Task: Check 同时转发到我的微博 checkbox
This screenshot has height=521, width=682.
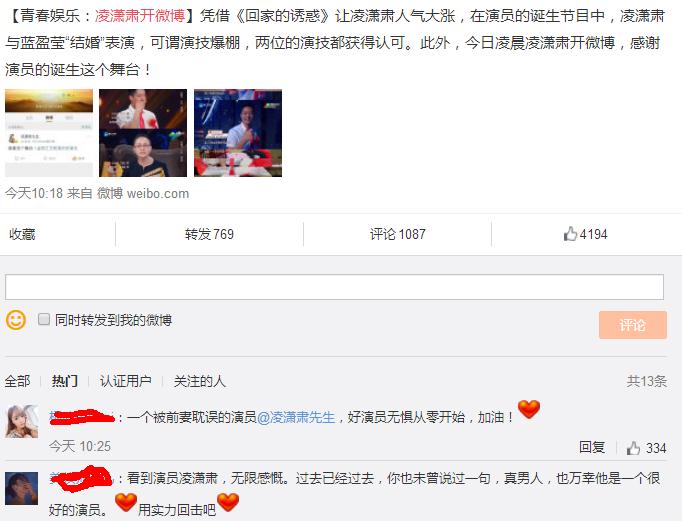Action: pos(44,320)
